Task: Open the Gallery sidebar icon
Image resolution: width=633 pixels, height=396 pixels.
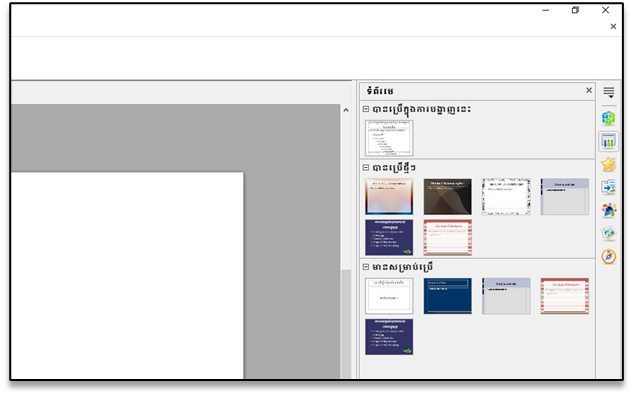Action: 608,233
